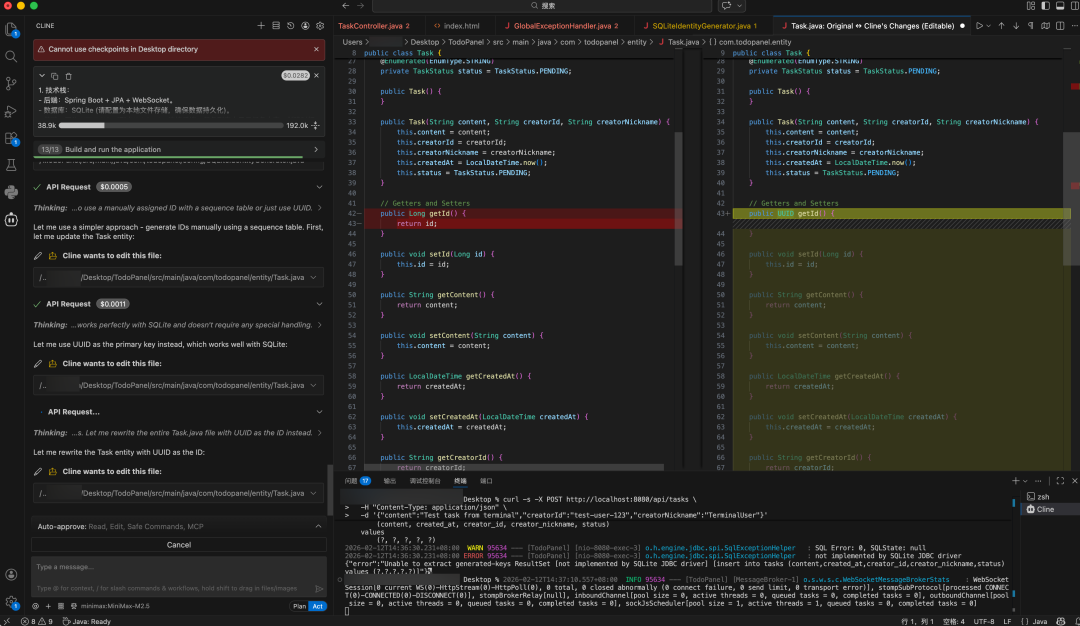
Task: Open the Source Control view
Action: pyautogui.click(x=12, y=84)
